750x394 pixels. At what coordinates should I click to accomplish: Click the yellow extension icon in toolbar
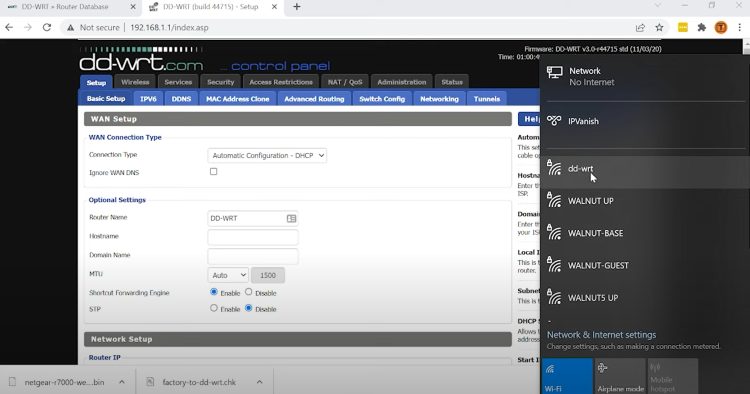pos(683,27)
